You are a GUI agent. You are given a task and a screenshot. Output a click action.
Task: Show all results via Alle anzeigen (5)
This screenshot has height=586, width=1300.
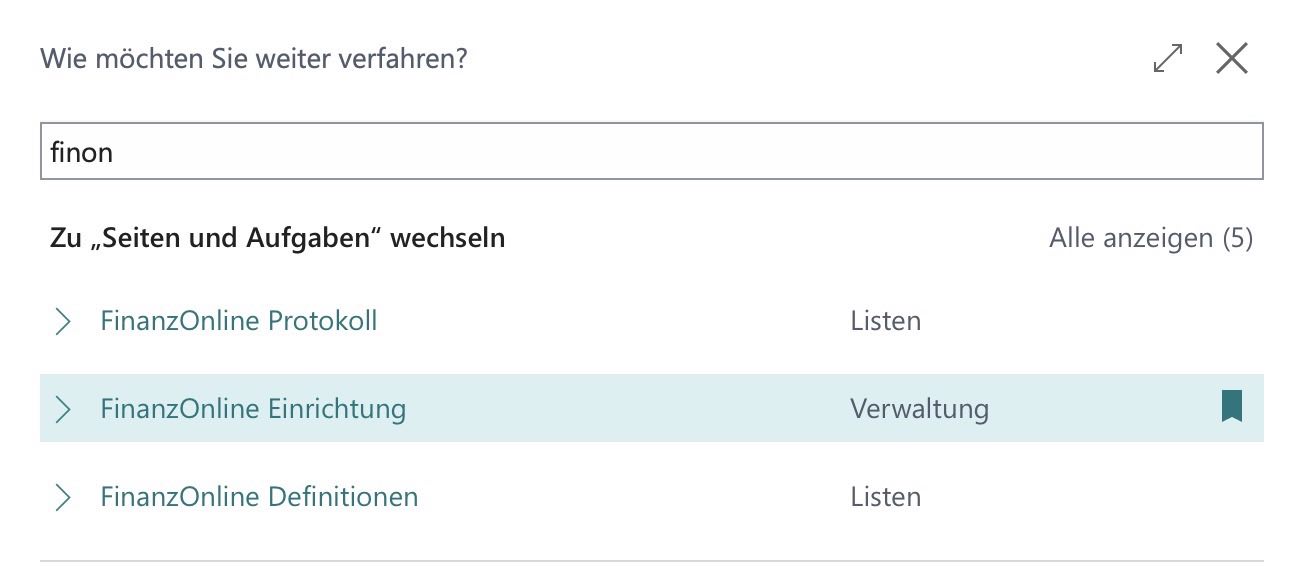(1151, 238)
